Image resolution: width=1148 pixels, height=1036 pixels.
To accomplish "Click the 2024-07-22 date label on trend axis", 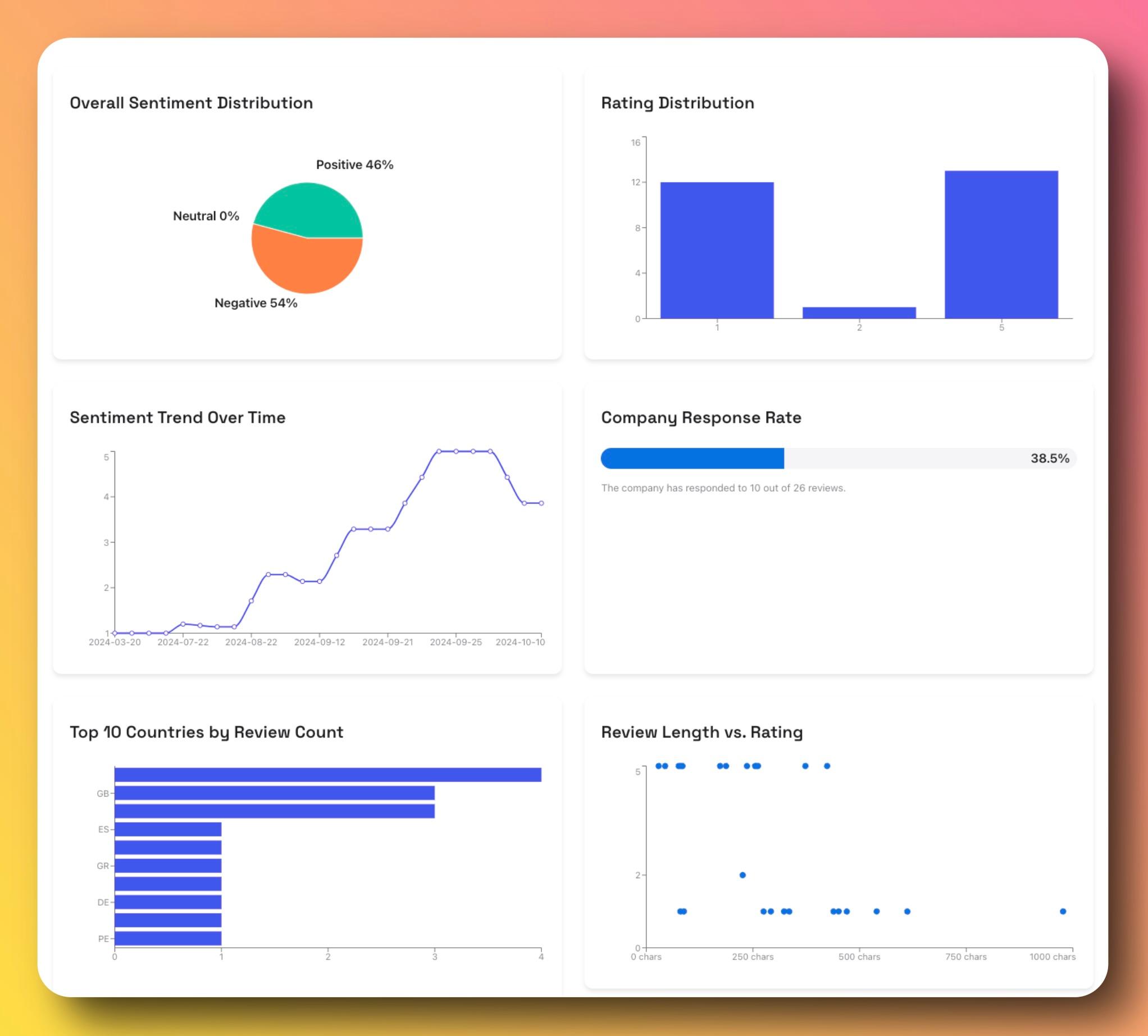I will [x=183, y=642].
